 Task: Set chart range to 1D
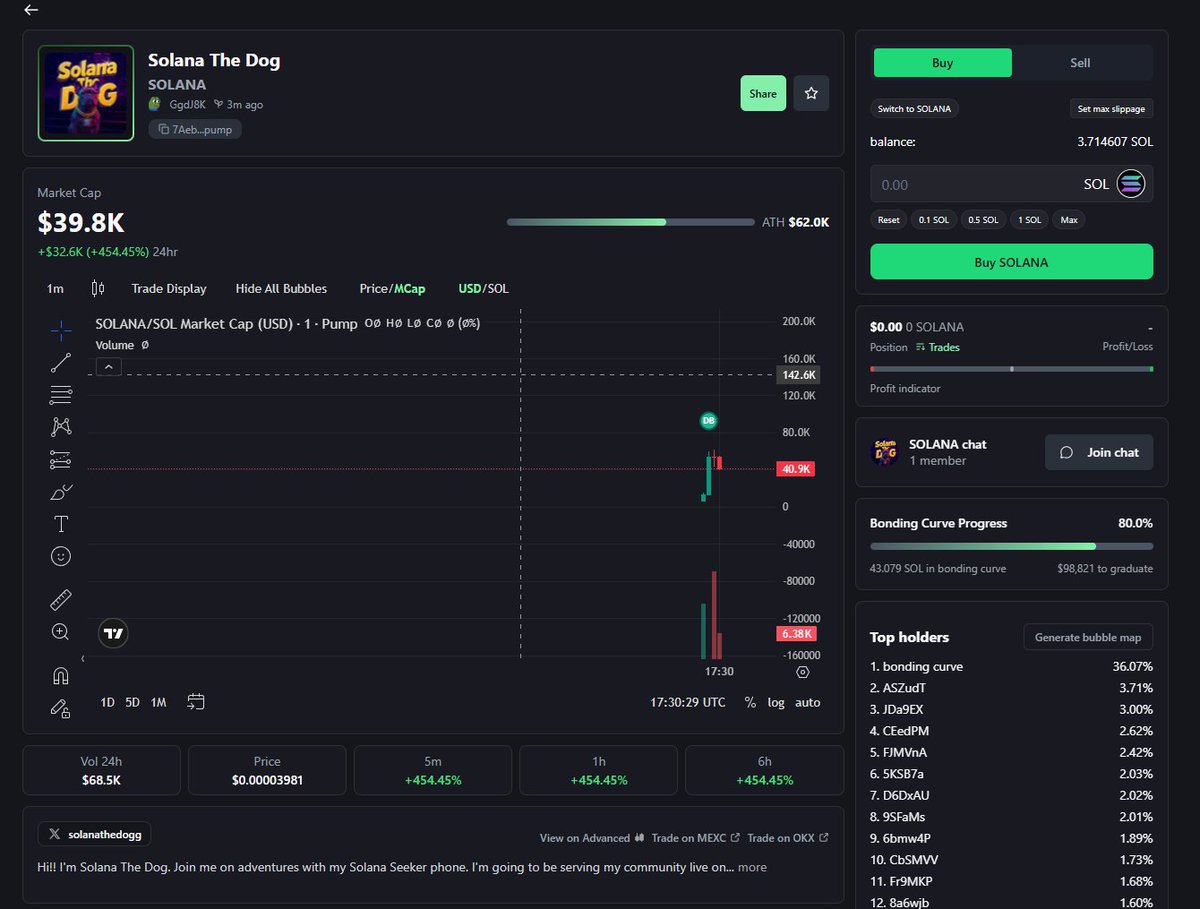(107, 702)
